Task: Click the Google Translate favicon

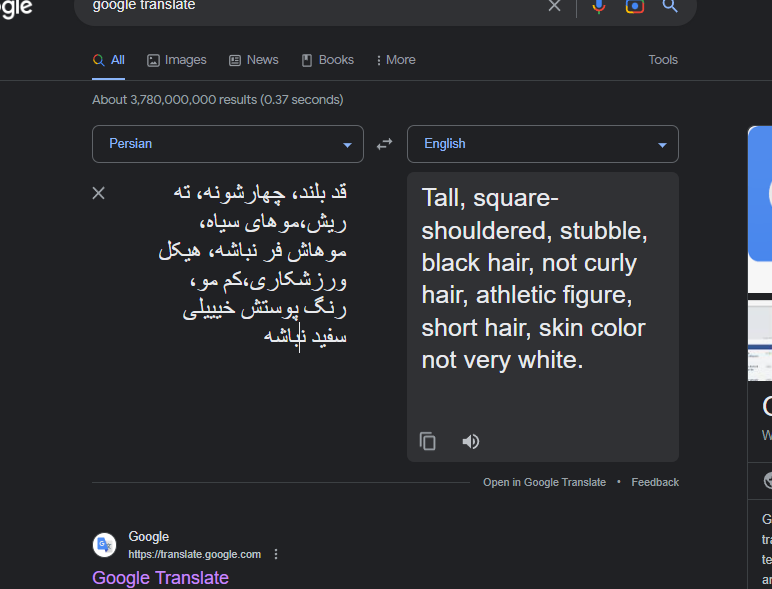Action: 104,545
